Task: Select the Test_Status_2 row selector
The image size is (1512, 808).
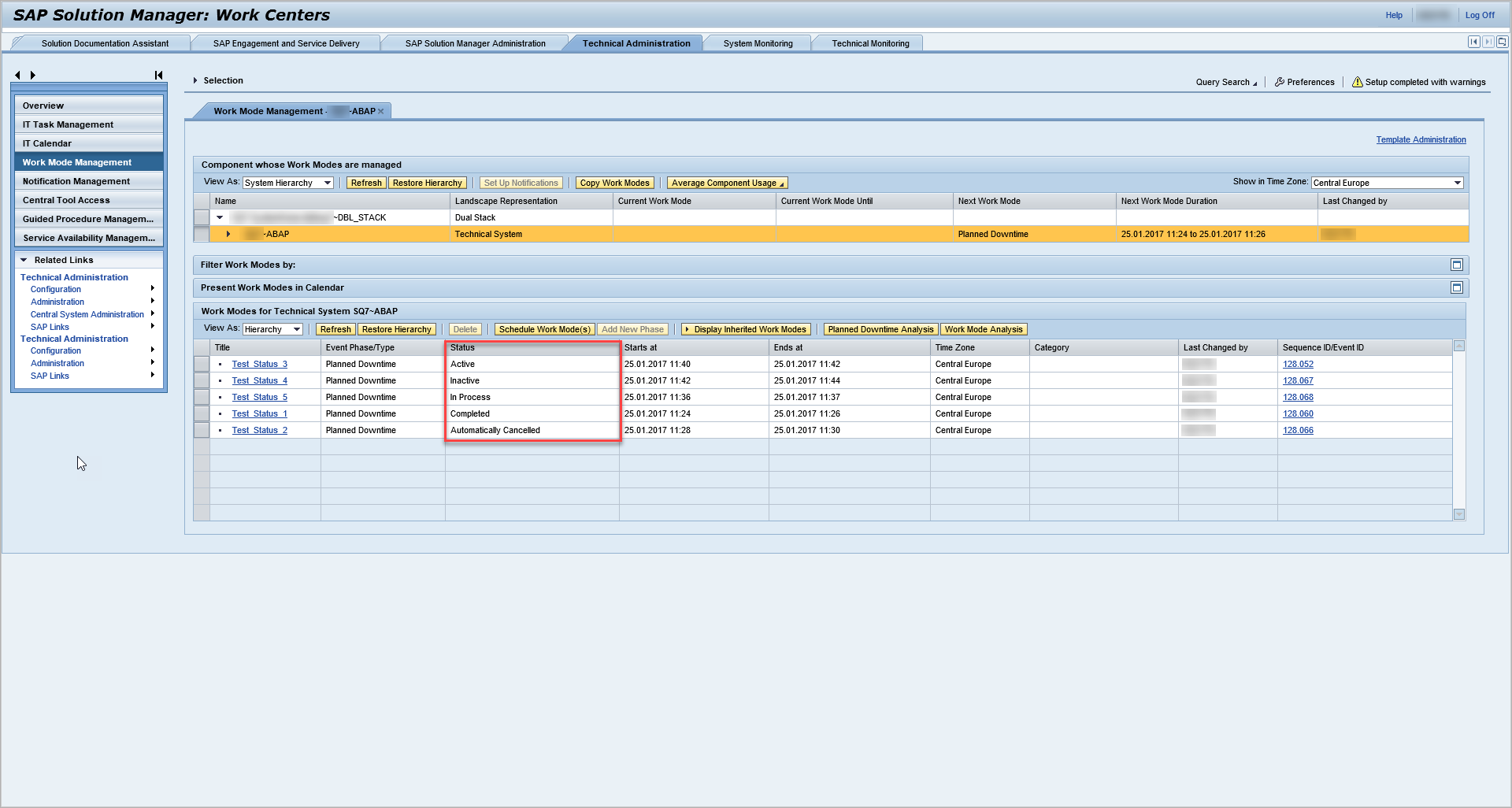Action: pyautogui.click(x=202, y=430)
